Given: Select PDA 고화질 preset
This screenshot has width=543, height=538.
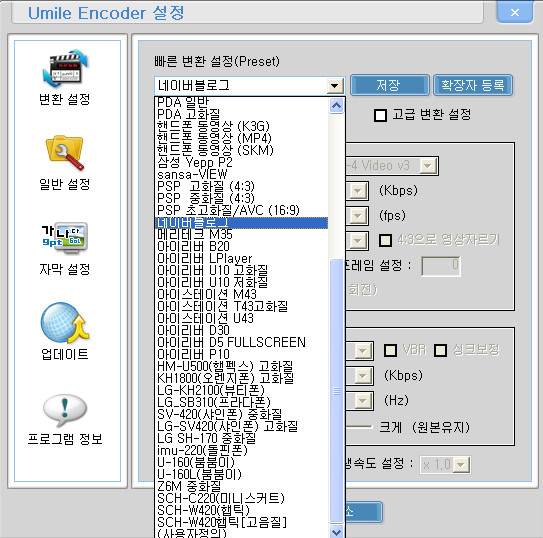Looking at the screenshot, I should 242,114.
